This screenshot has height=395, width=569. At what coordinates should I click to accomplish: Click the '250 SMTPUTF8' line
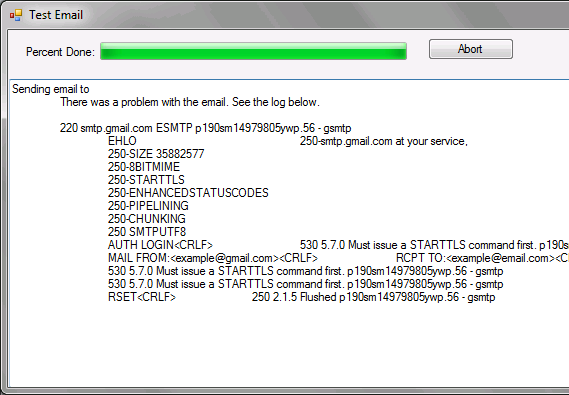[x=147, y=232]
